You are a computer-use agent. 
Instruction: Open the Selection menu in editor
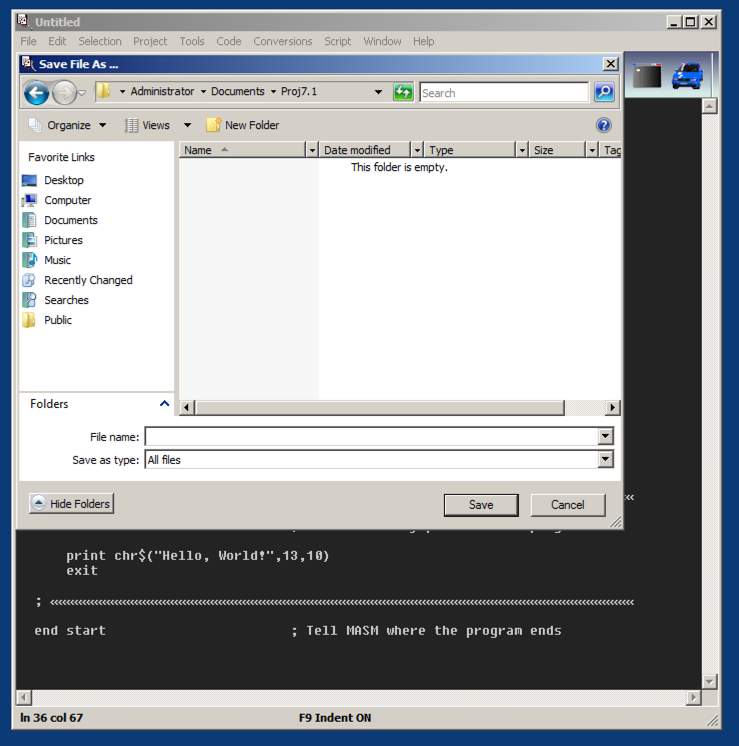[100, 41]
